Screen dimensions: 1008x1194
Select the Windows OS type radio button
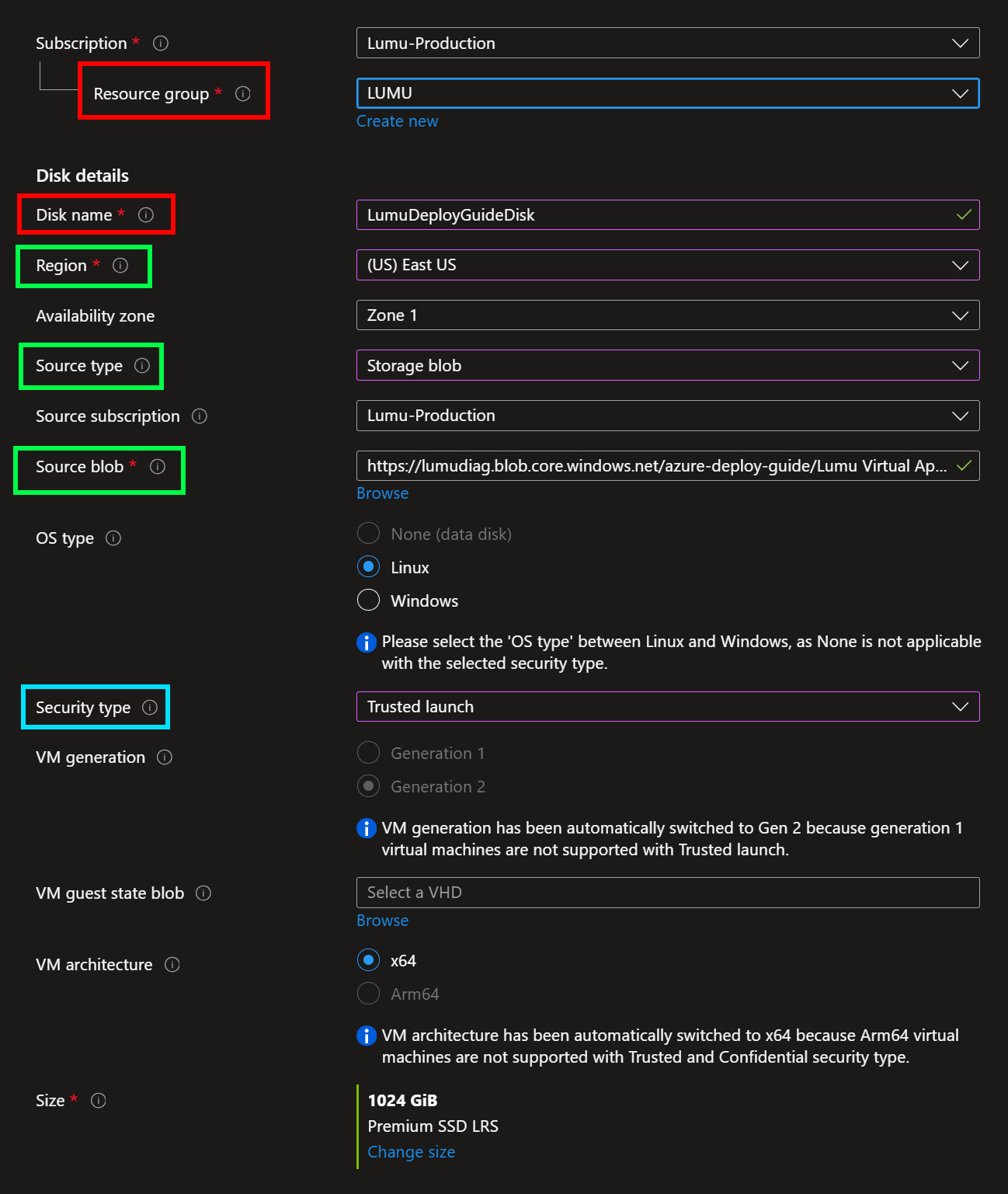(x=368, y=600)
